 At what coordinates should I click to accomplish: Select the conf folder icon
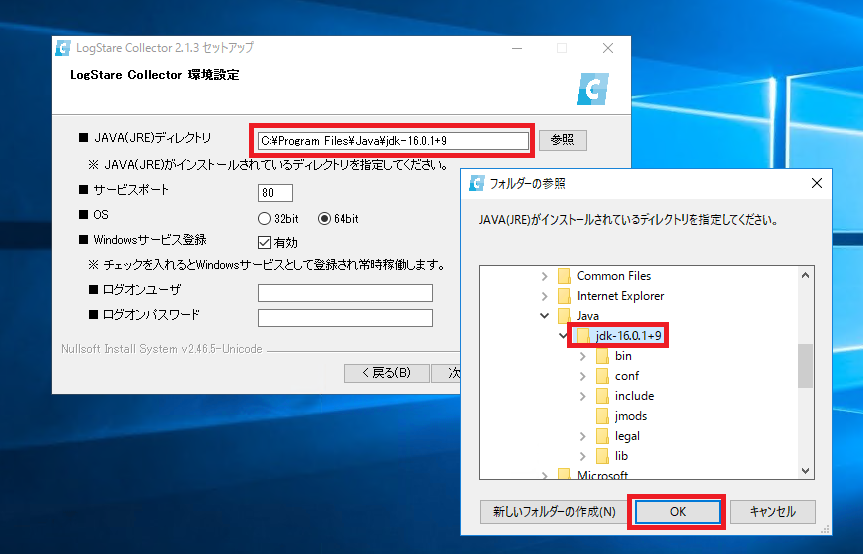603,376
